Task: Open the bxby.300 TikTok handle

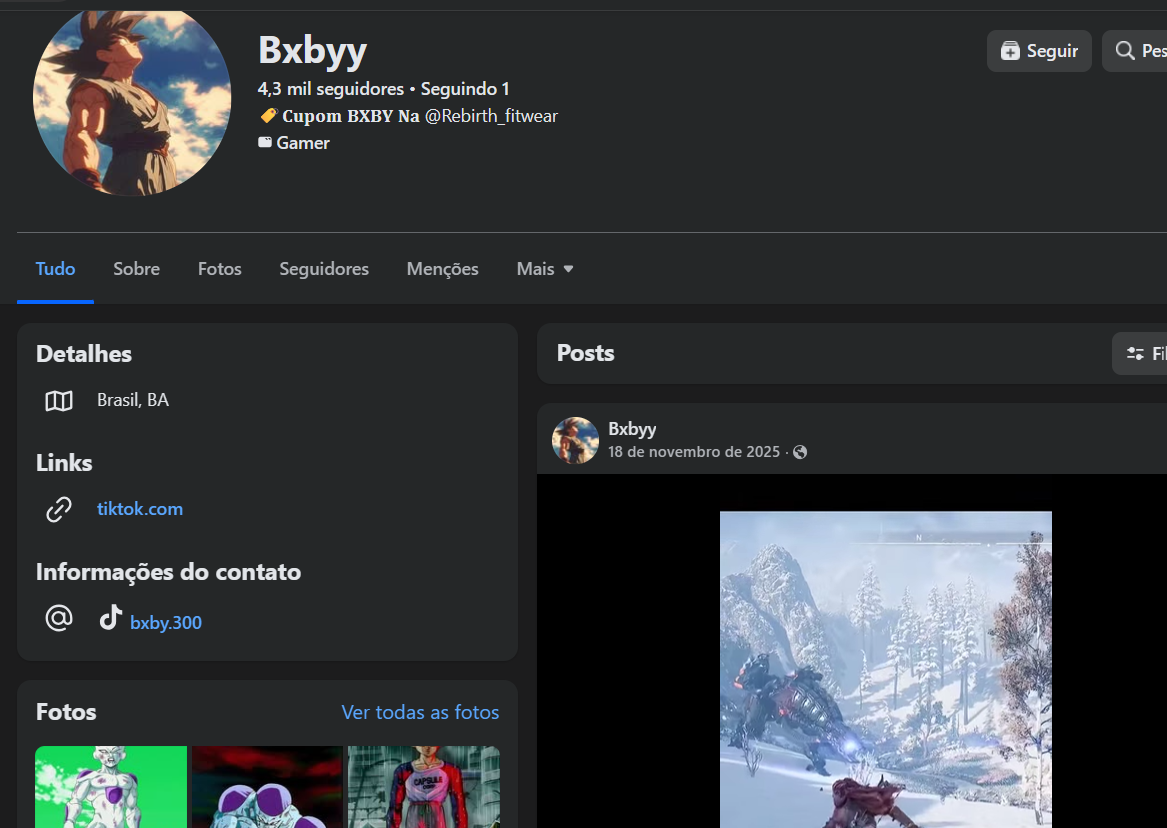Action: [x=166, y=623]
